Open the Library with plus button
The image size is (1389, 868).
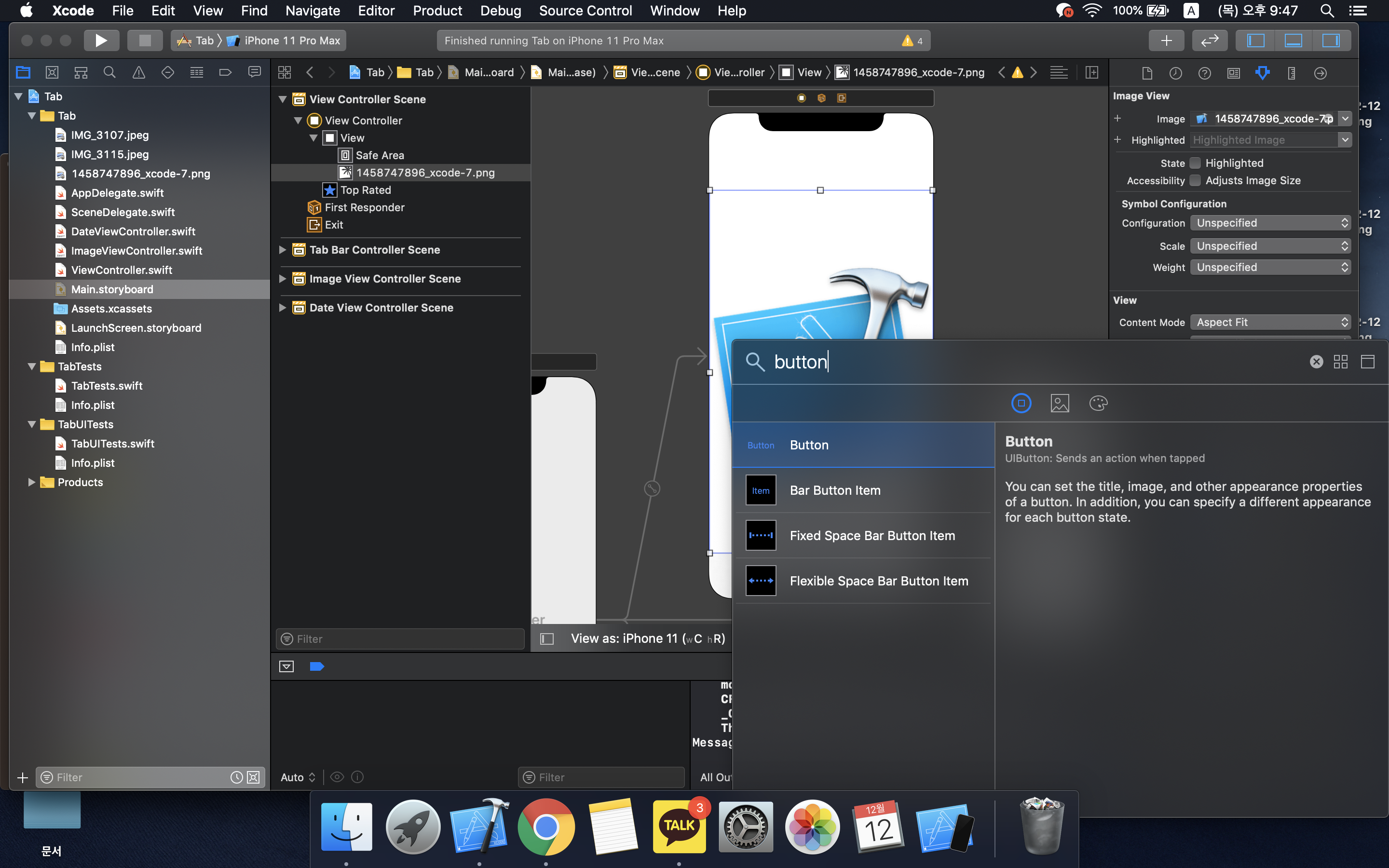tap(1166, 40)
